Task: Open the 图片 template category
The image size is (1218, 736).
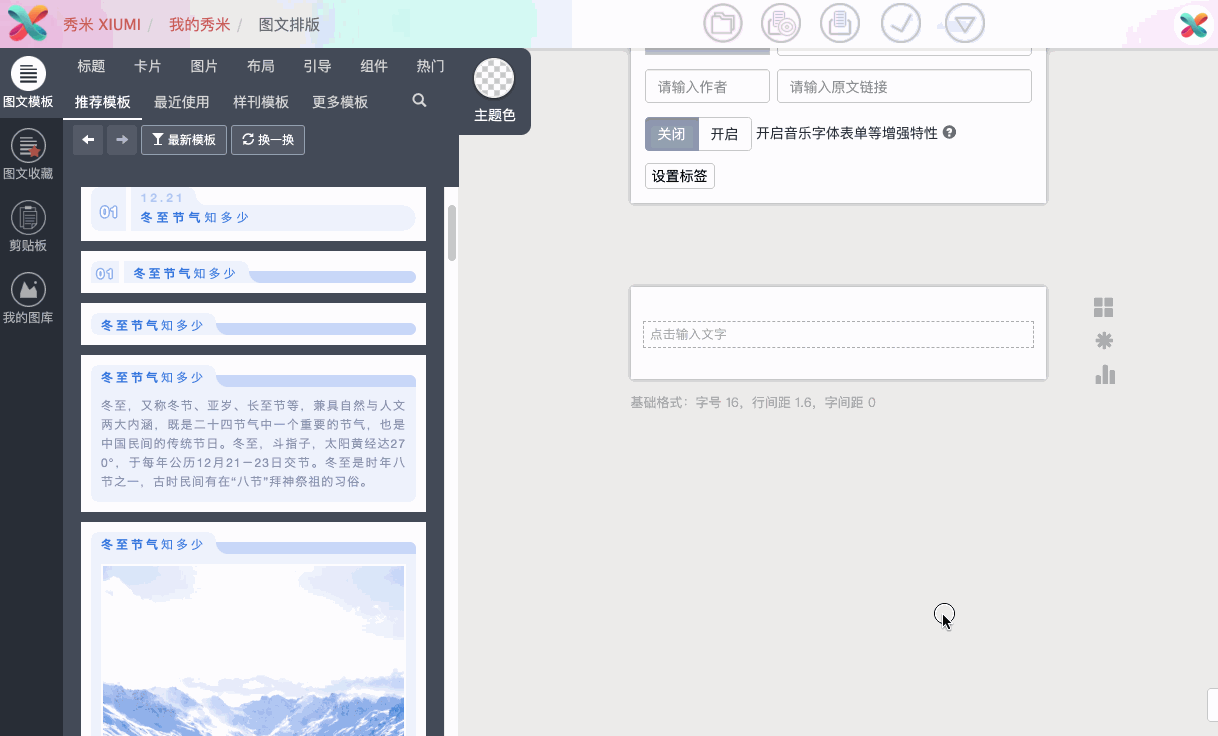Action: pyautogui.click(x=204, y=66)
